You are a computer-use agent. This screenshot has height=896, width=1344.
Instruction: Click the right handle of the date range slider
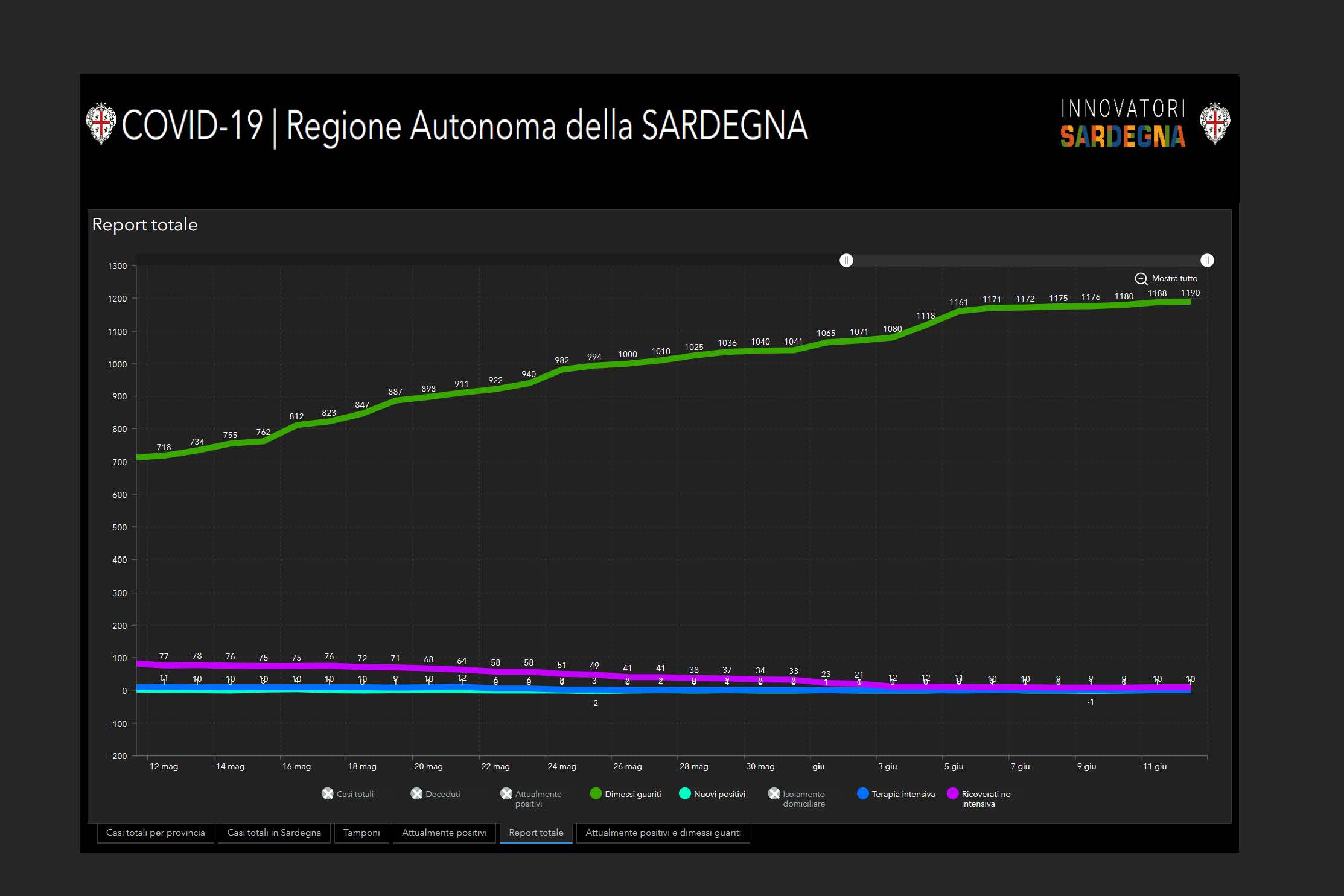(x=1207, y=261)
